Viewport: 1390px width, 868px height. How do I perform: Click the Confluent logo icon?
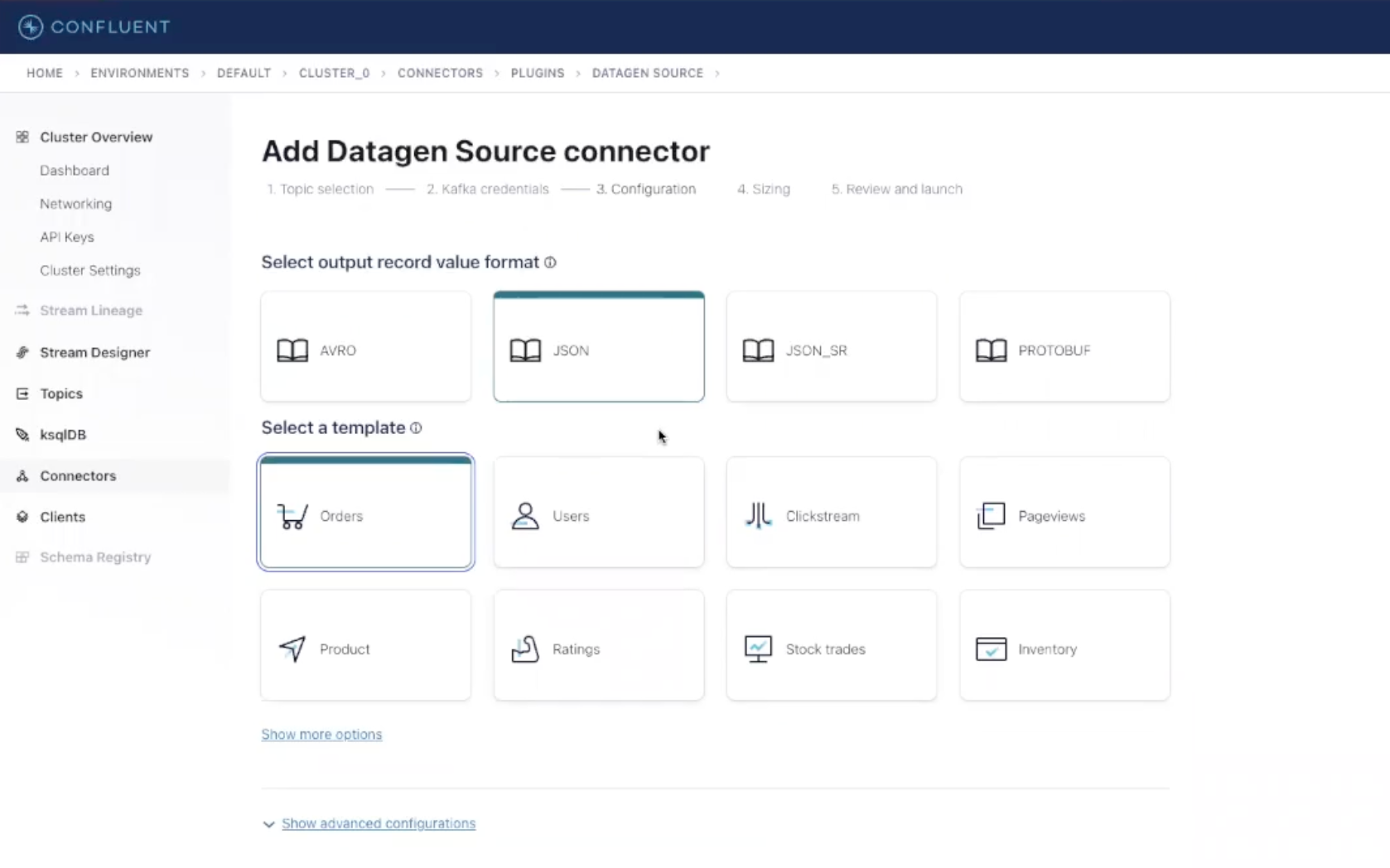31,27
